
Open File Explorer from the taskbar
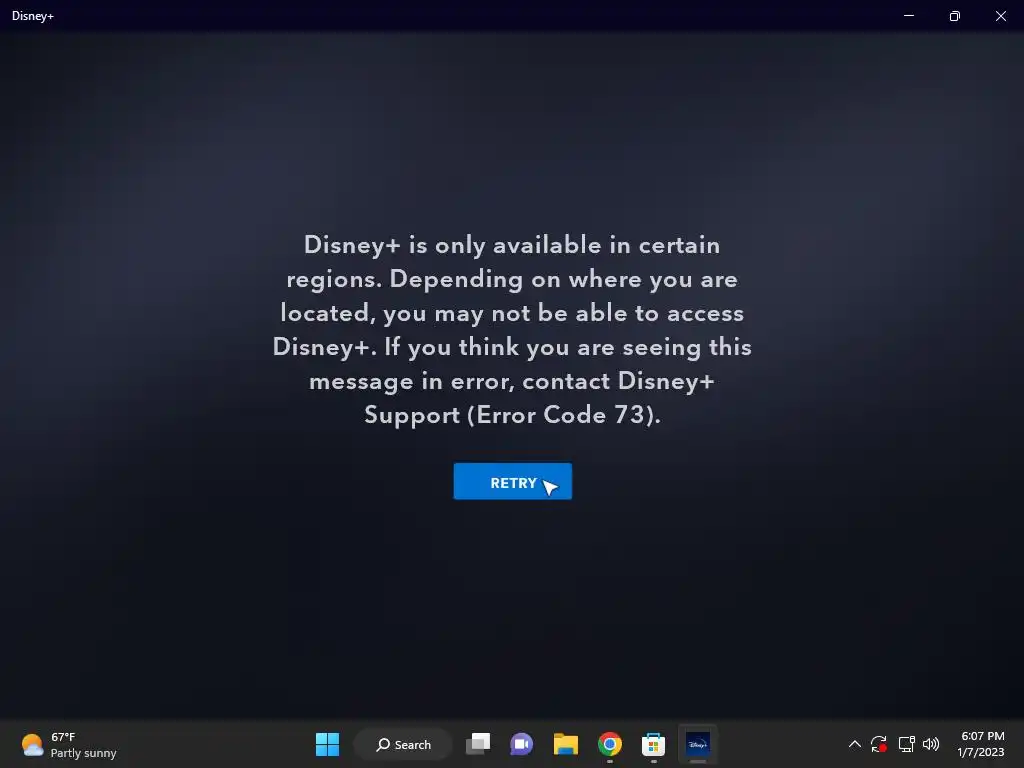(566, 744)
